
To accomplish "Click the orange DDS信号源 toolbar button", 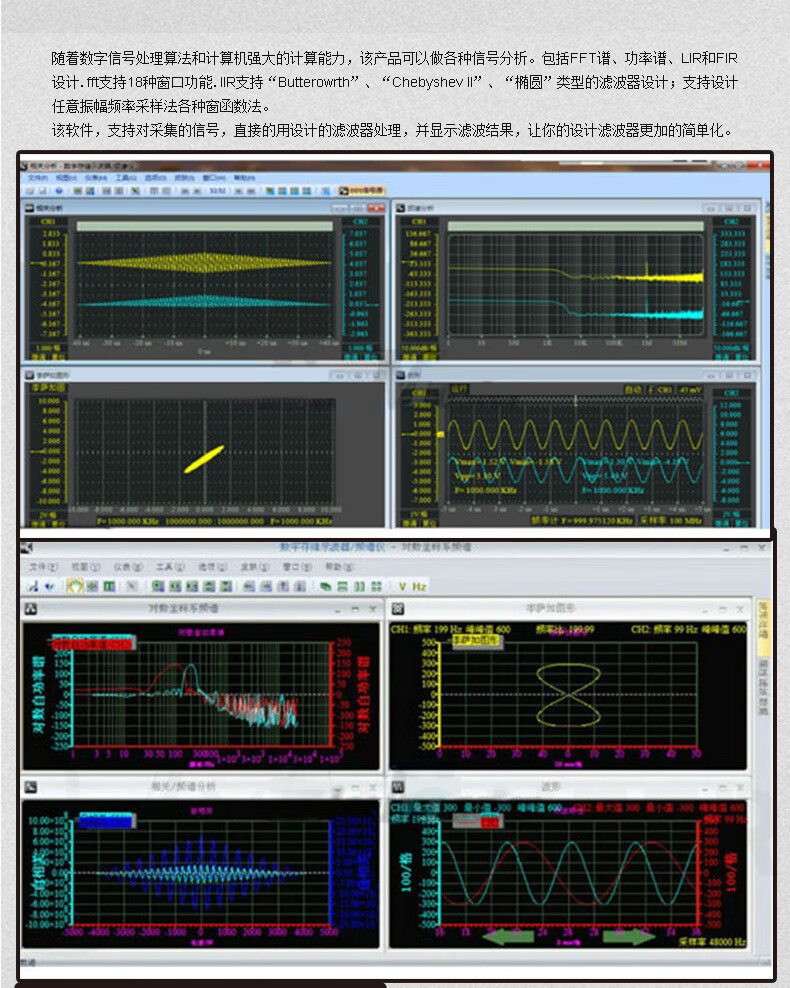I will pyautogui.click(x=354, y=189).
